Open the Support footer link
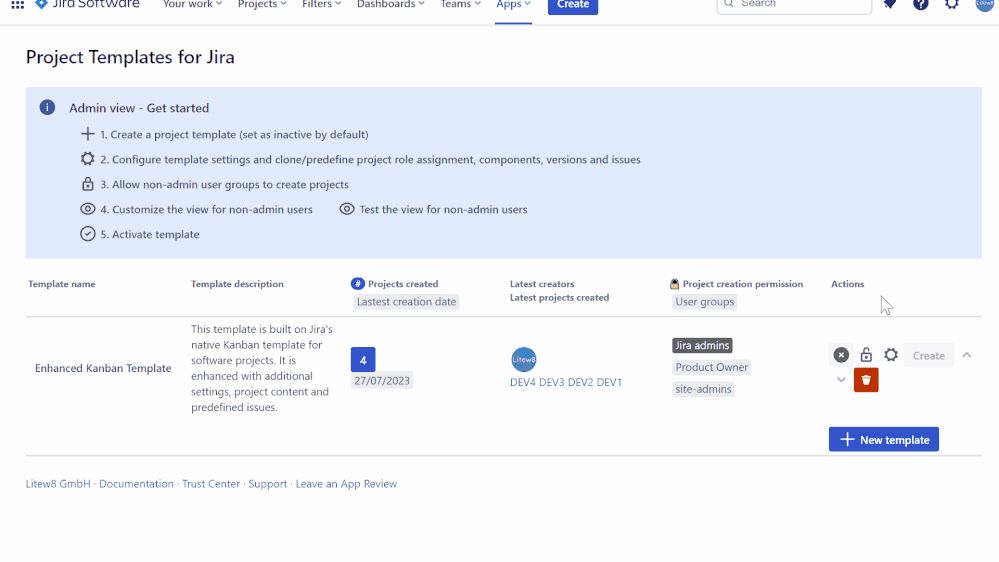The width and height of the screenshot is (999, 562). 268,484
